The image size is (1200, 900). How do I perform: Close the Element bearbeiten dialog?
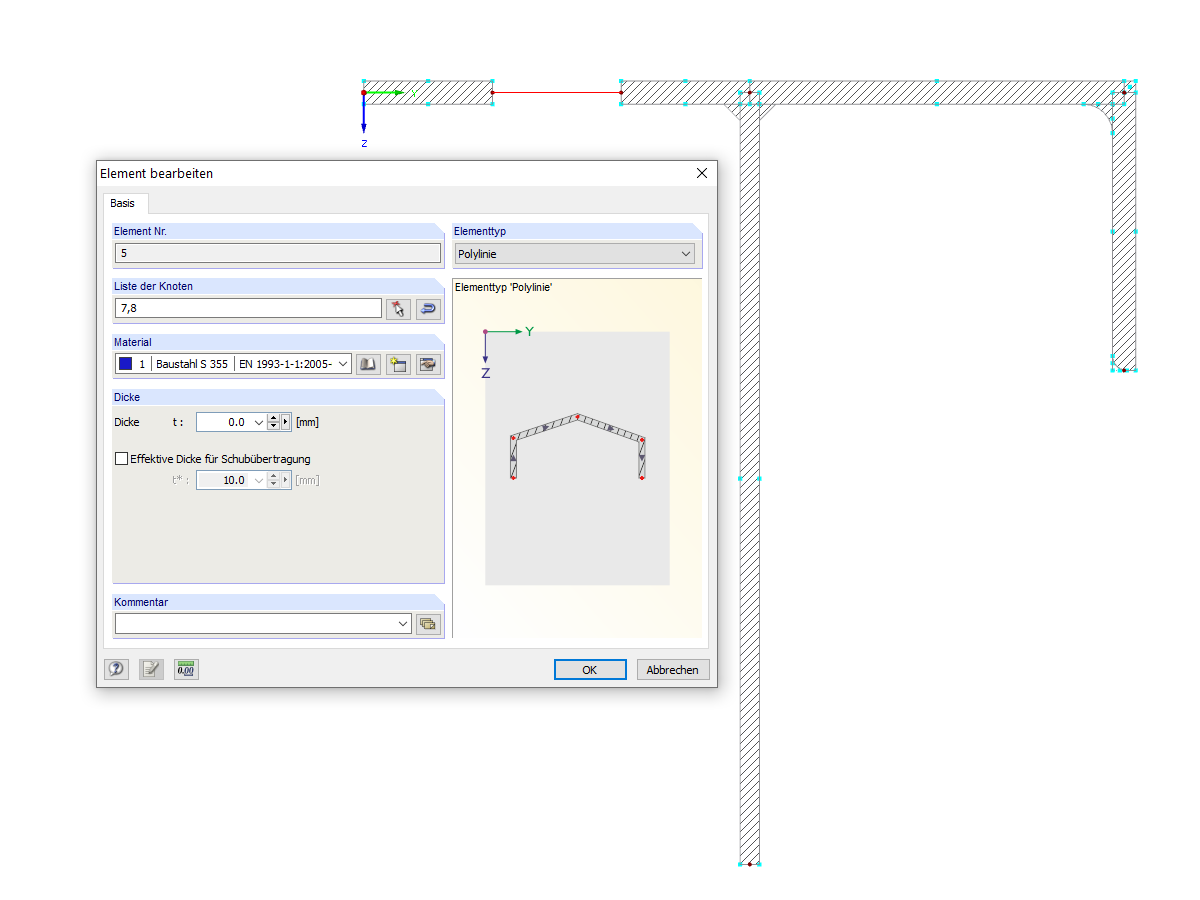[x=701, y=173]
